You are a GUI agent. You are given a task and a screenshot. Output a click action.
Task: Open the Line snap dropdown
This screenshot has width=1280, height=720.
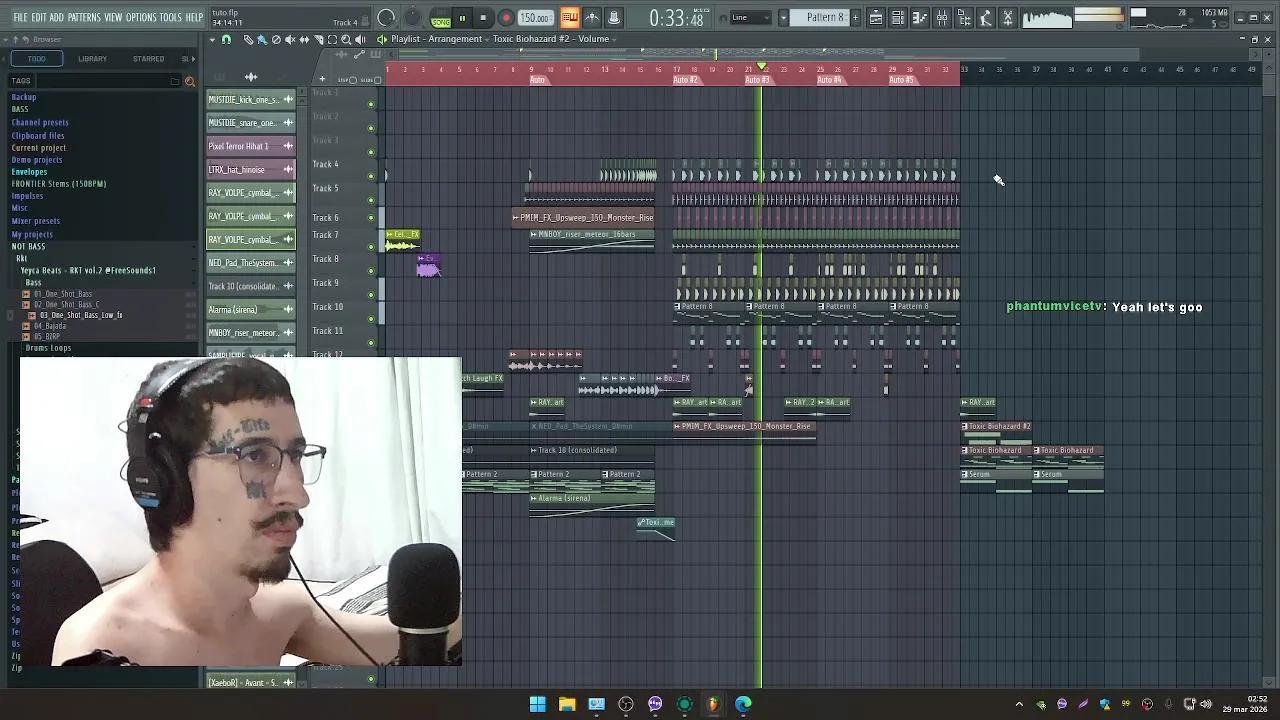751,17
